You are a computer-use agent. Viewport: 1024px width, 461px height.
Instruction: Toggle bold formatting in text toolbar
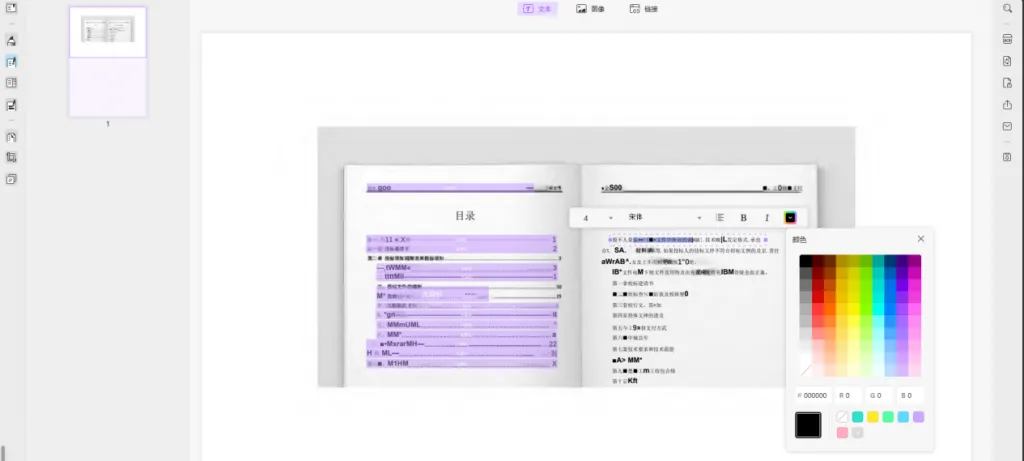point(743,217)
